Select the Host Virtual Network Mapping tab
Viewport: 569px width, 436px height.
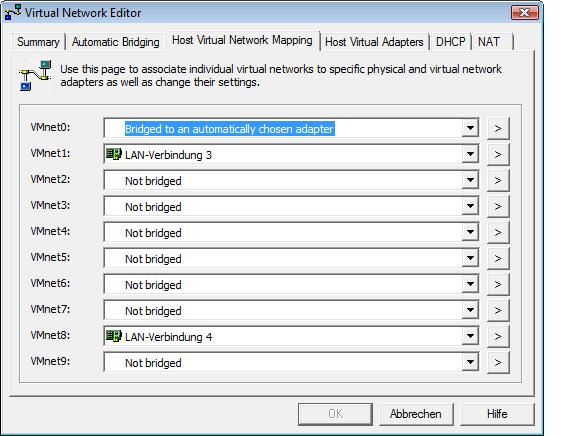242,40
